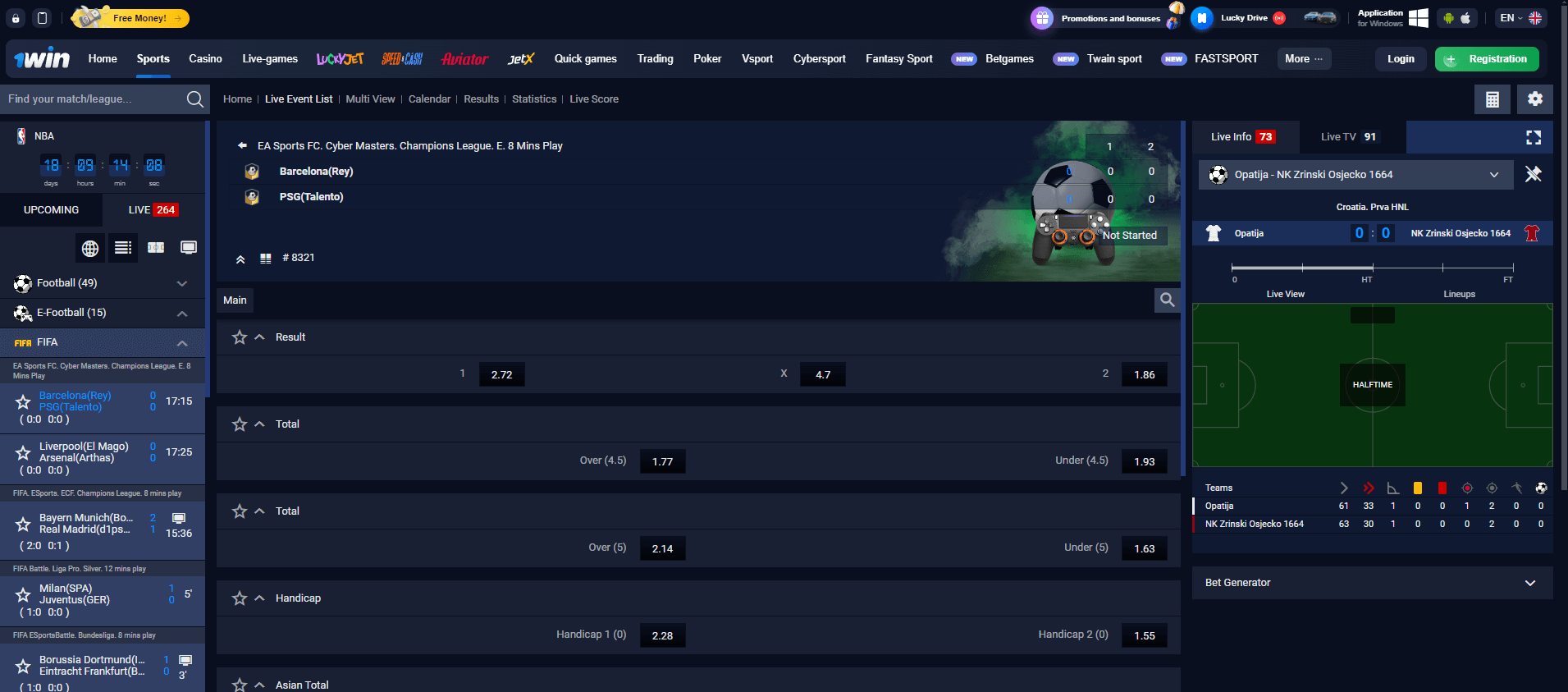Expand the Football (49) category
The height and width of the screenshot is (692, 1568).
[x=182, y=283]
